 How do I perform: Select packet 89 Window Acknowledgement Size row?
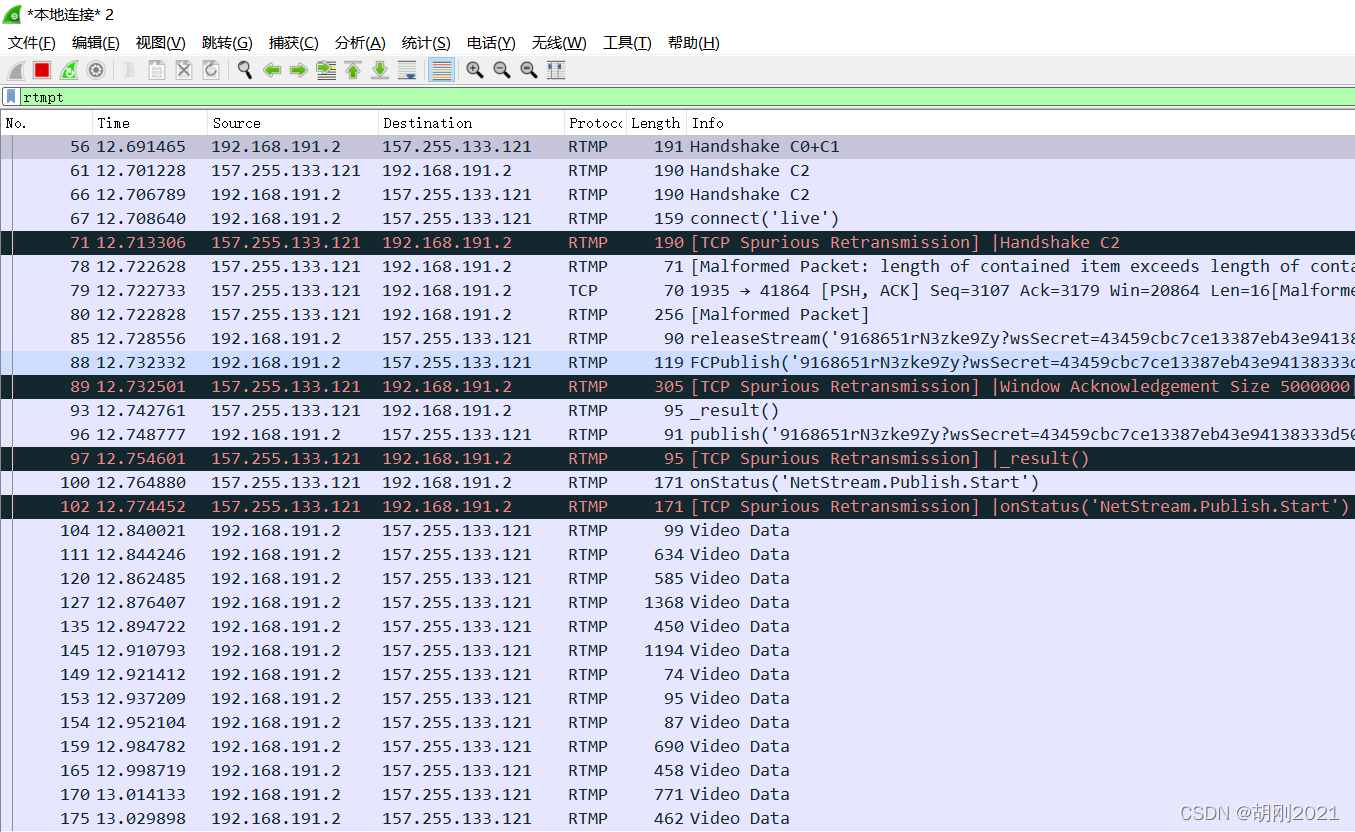pyautogui.click(x=677, y=387)
